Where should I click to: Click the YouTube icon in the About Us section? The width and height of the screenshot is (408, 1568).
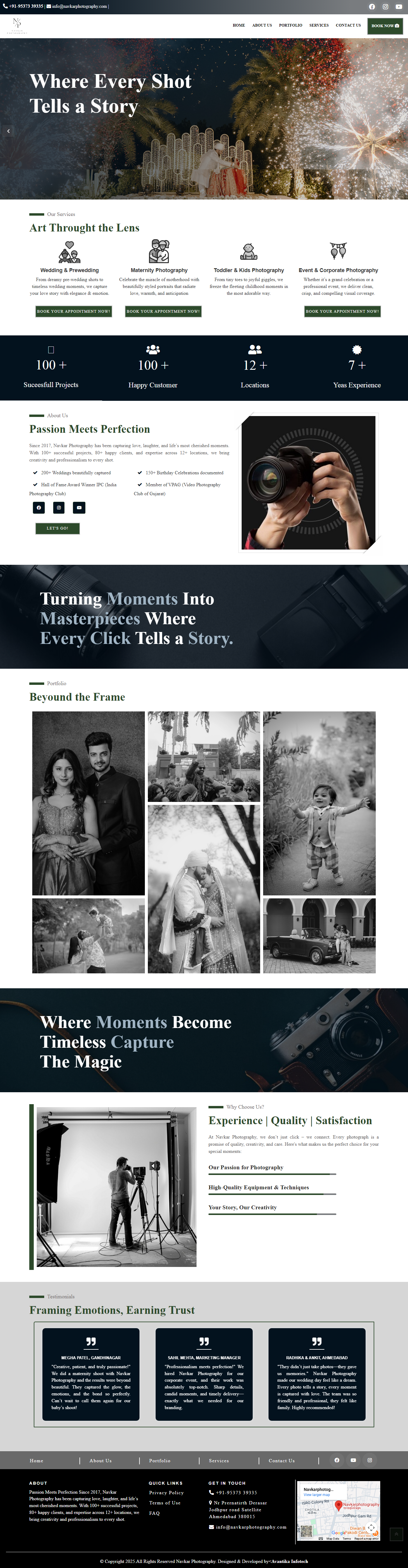click(x=79, y=508)
